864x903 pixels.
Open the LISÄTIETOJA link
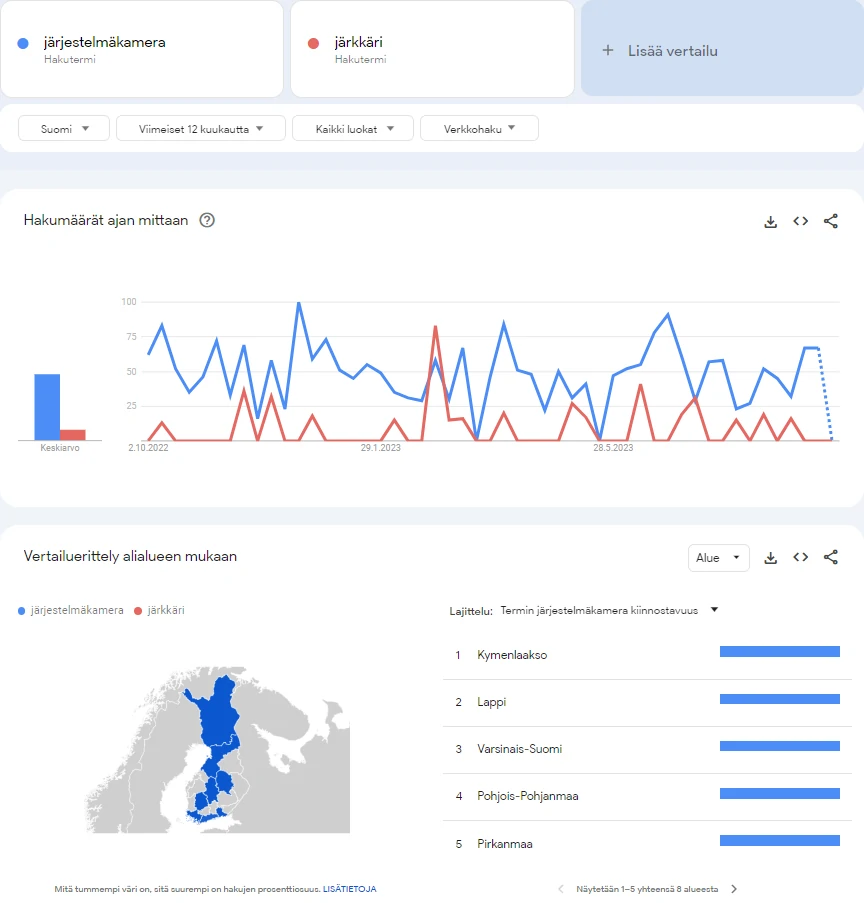(349, 888)
